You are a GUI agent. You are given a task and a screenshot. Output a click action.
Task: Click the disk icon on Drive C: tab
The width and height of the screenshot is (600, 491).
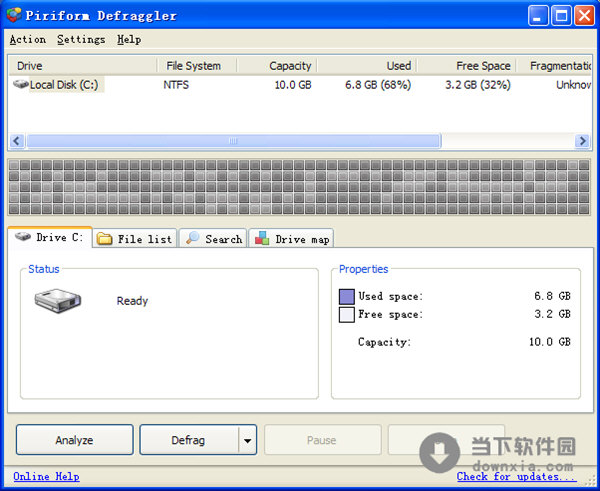pos(23,237)
